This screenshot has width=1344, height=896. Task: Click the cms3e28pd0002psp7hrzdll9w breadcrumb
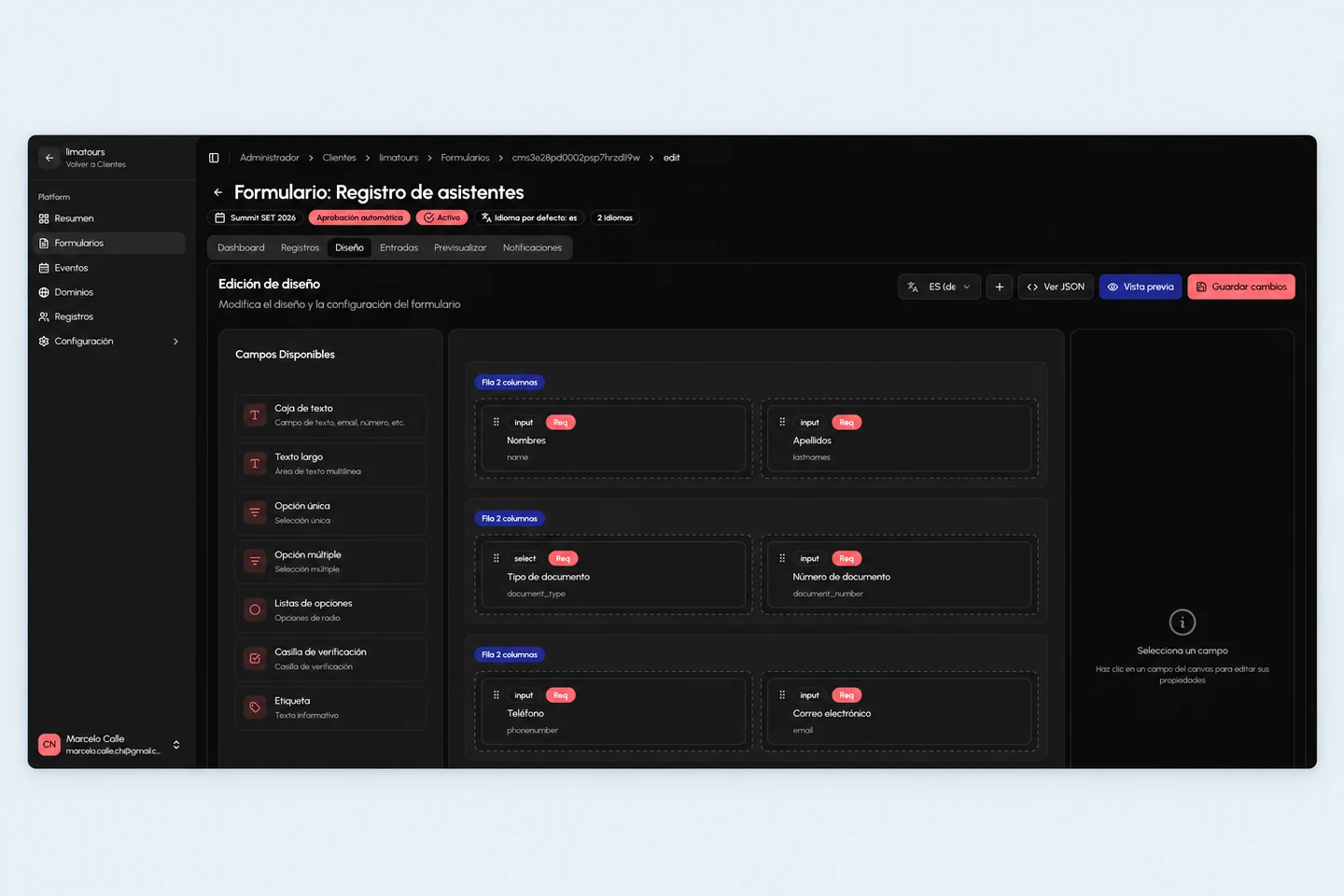(576, 158)
